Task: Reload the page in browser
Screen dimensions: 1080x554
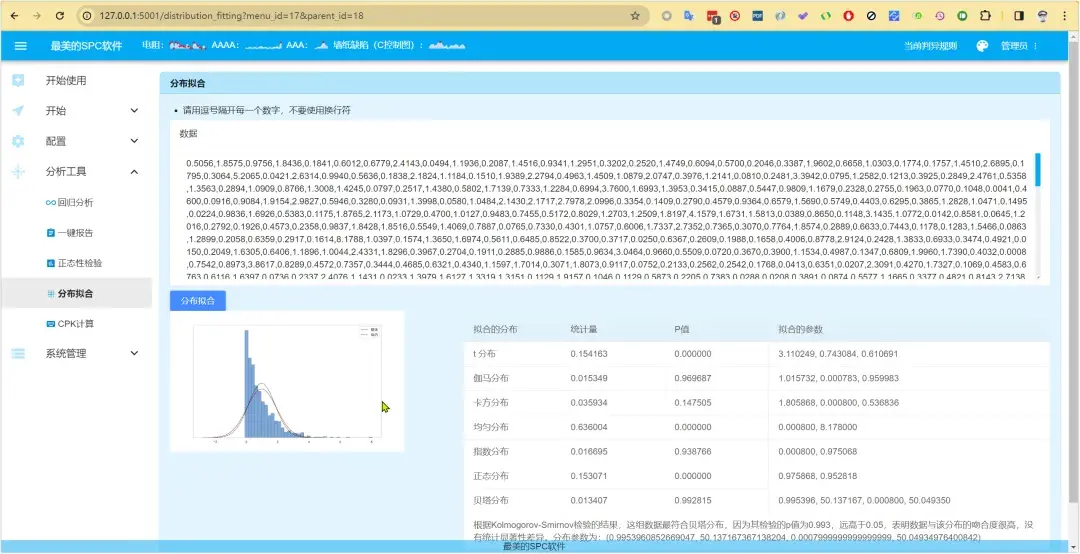Action: click(x=59, y=15)
